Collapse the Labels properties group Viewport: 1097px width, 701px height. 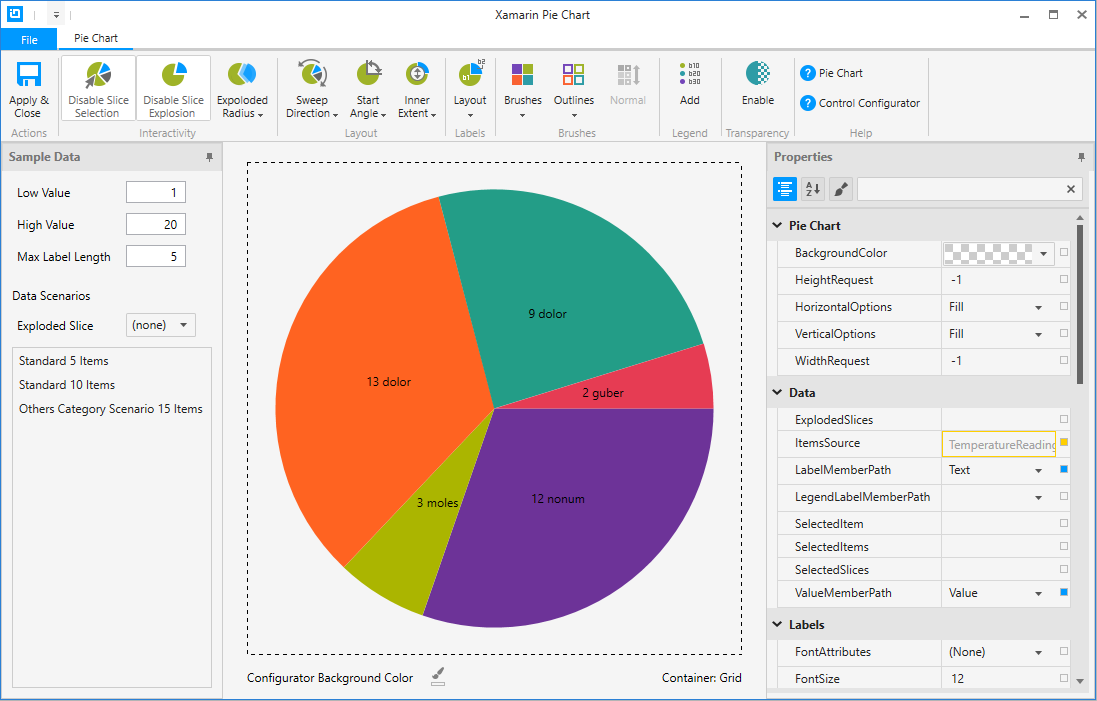click(x=777, y=624)
